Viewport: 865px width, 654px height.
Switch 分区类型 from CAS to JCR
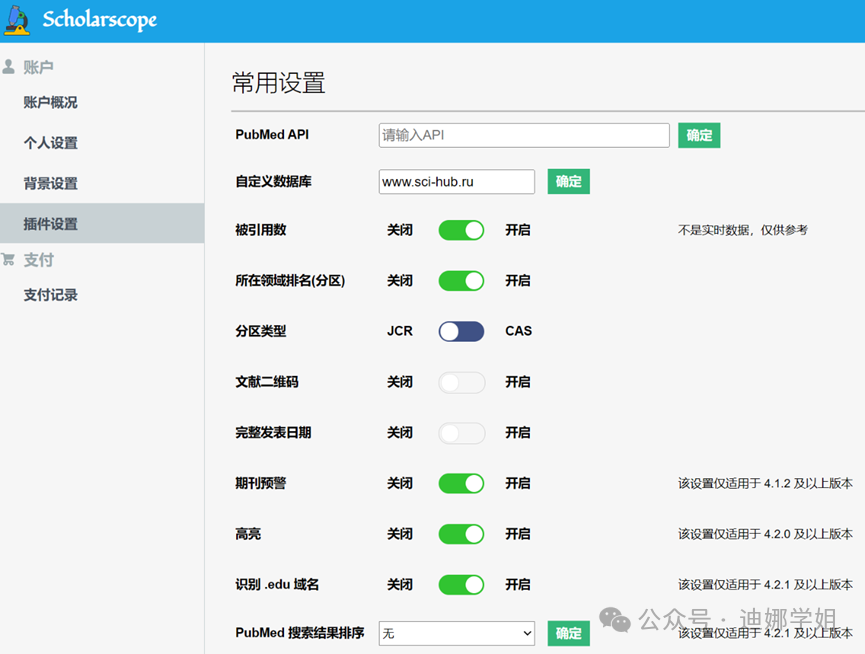460,331
